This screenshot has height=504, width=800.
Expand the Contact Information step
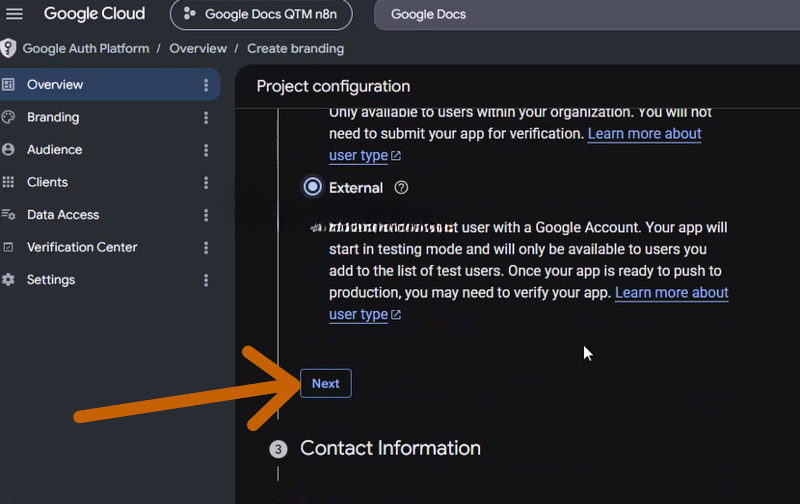(390, 448)
